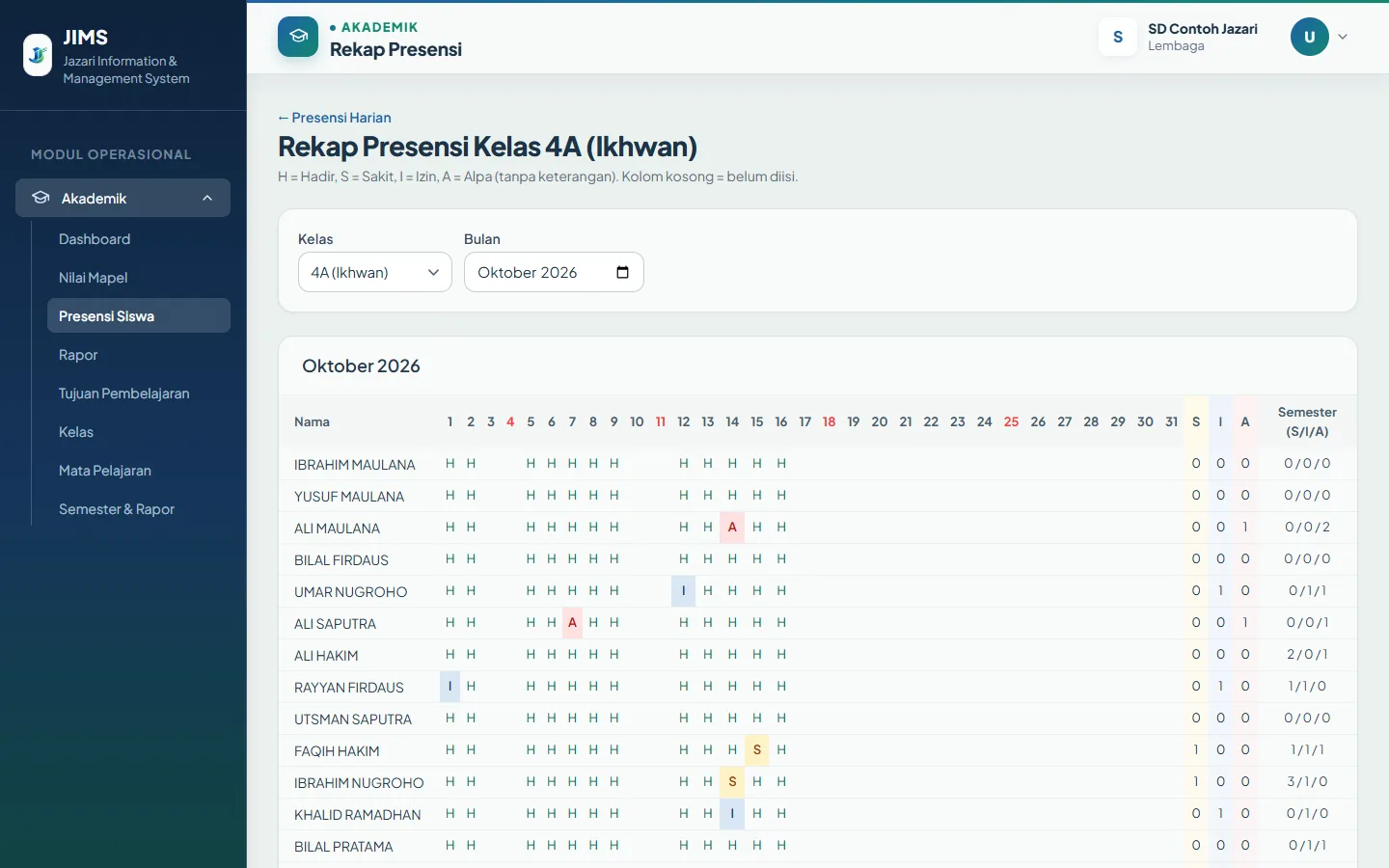Click the graduation cap icon beside Akademik menu
1389x868 pixels.
click(x=41, y=198)
